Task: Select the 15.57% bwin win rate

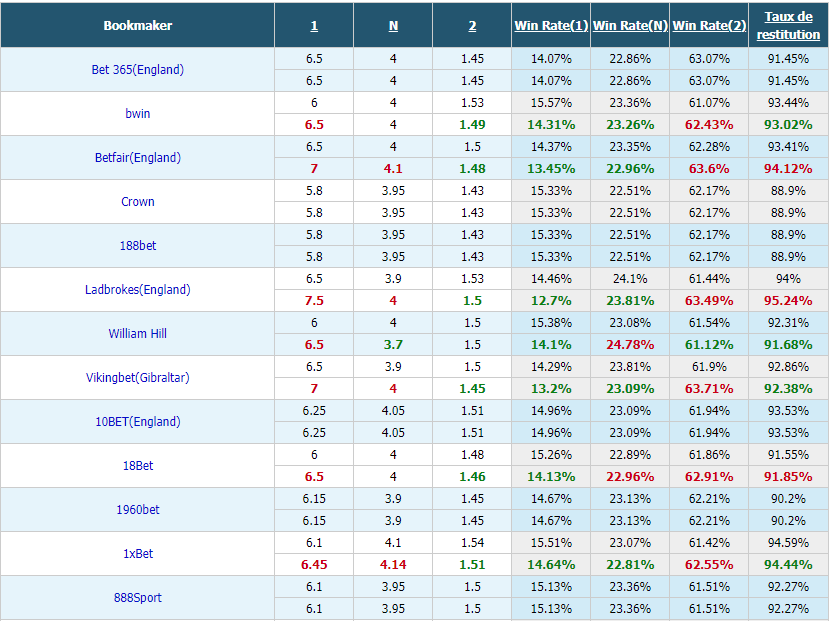Action: click(551, 103)
